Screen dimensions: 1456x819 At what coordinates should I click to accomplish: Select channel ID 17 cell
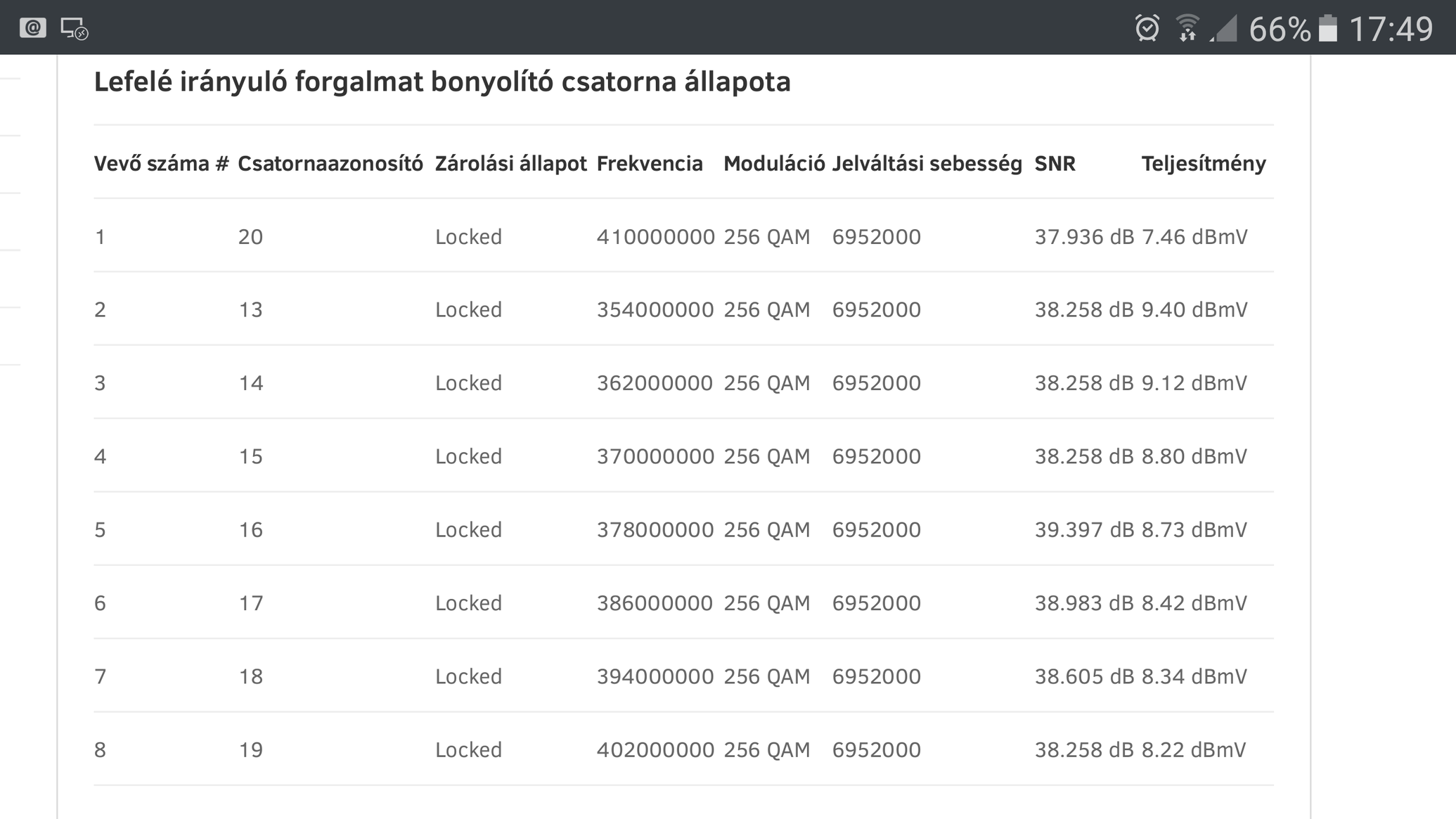pos(250,603)
